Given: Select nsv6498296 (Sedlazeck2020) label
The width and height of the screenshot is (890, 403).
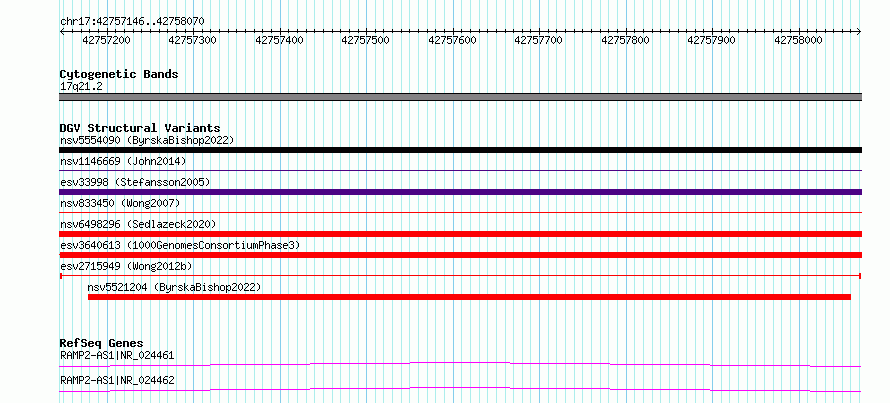Looking at the screenshot, I should click(x=138, y=224).
